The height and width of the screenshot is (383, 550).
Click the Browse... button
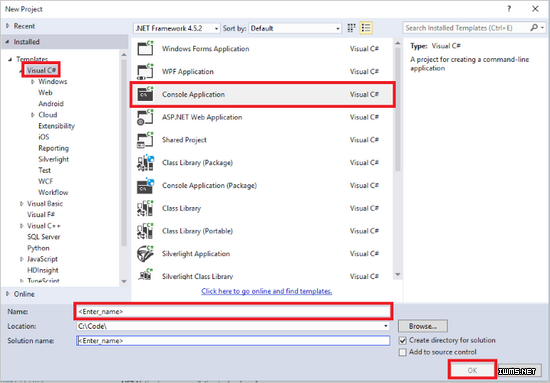tap(423, 326)
